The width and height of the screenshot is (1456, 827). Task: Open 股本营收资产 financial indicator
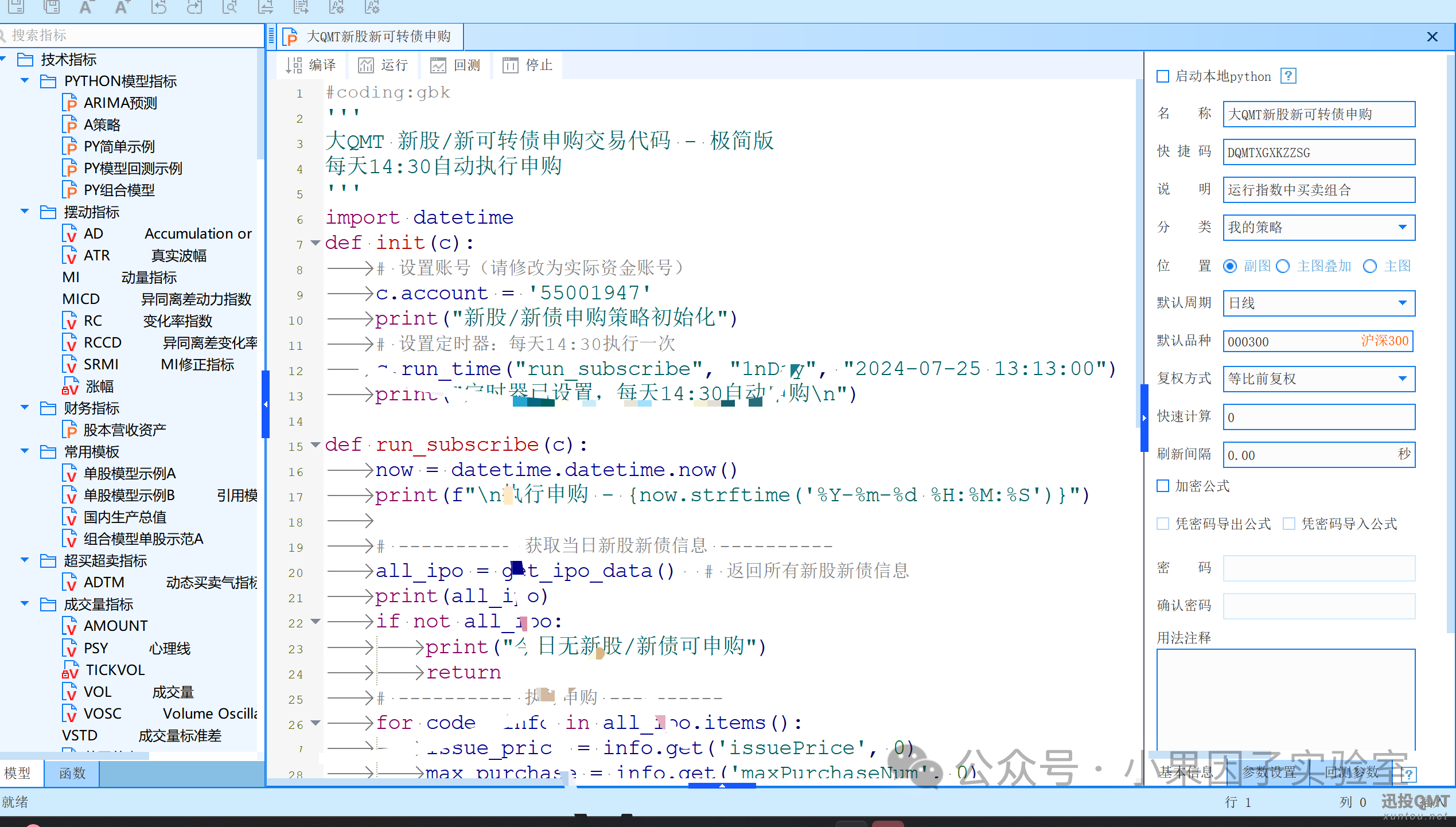(115, 430)
